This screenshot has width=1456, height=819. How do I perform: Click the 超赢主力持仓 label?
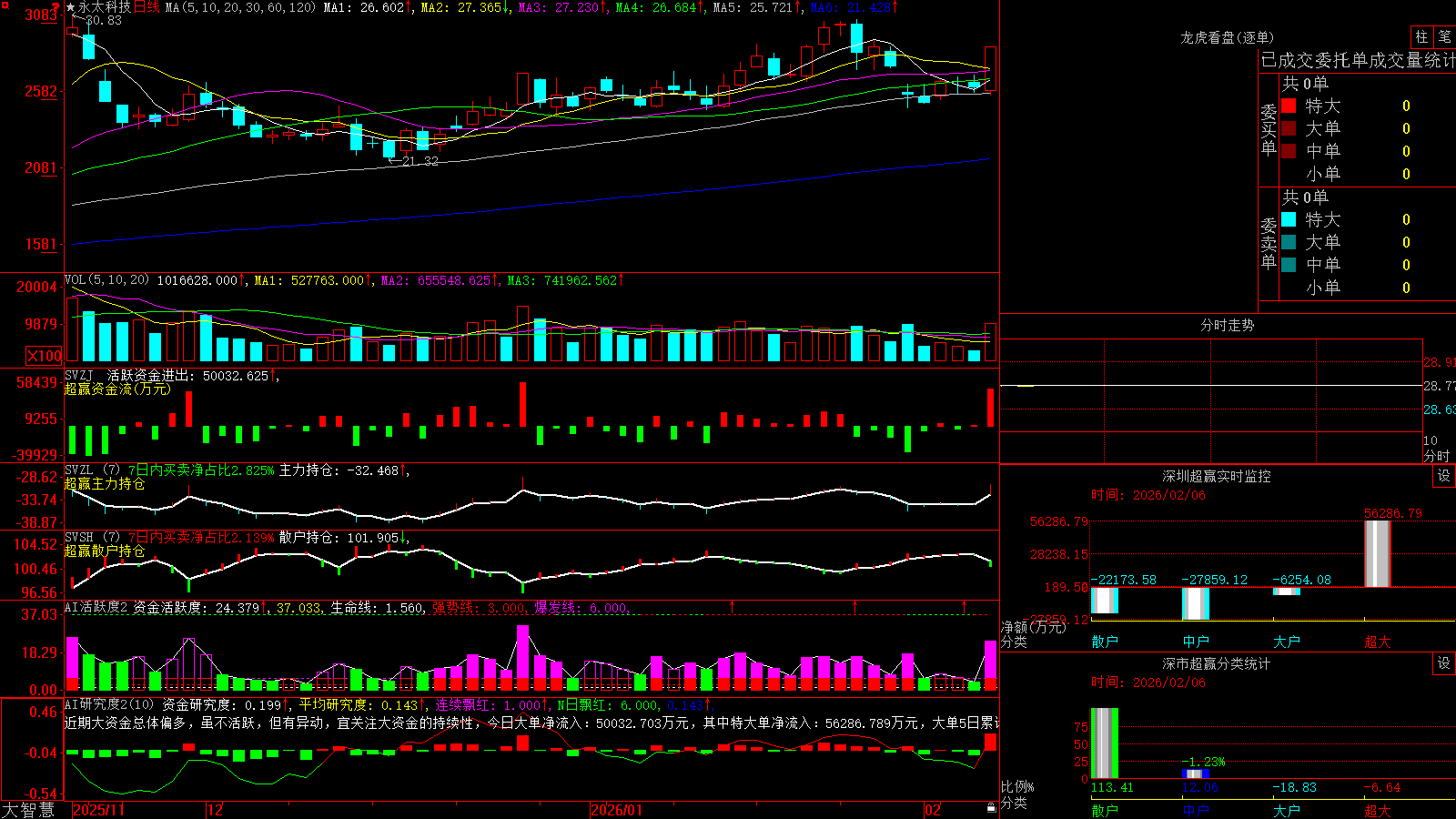[x=105, y=483]
